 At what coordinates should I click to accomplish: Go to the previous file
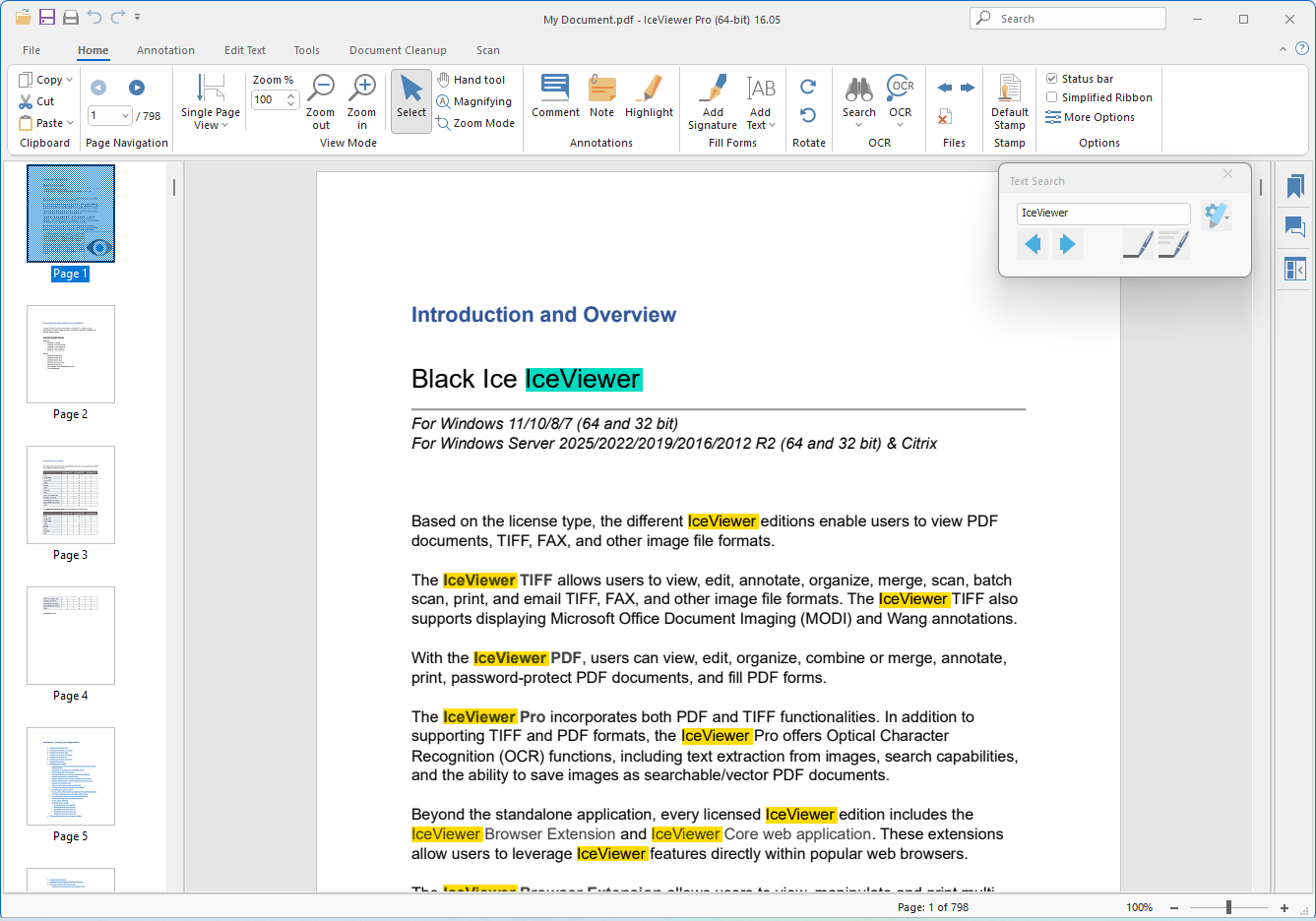point(945,88)
